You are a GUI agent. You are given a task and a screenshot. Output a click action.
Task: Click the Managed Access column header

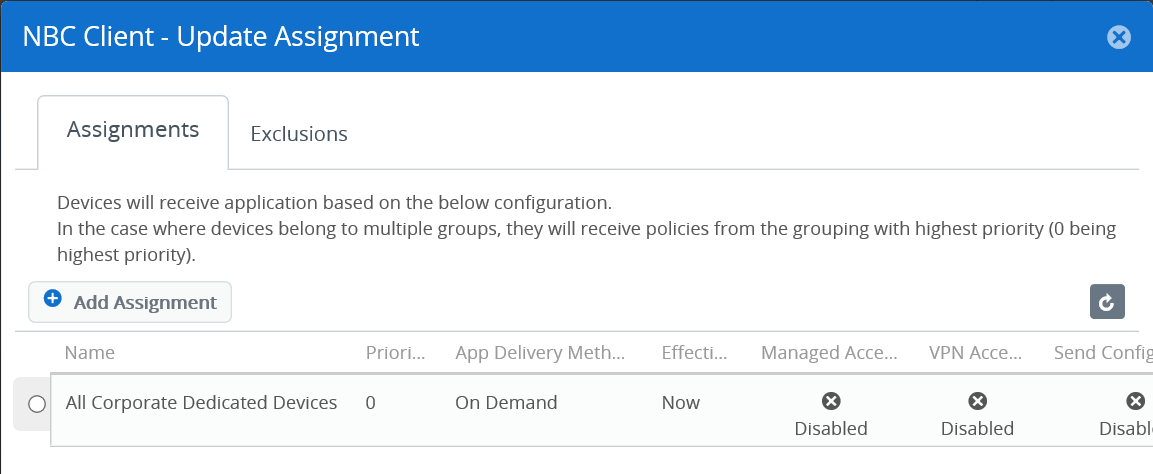coord(830,353)
